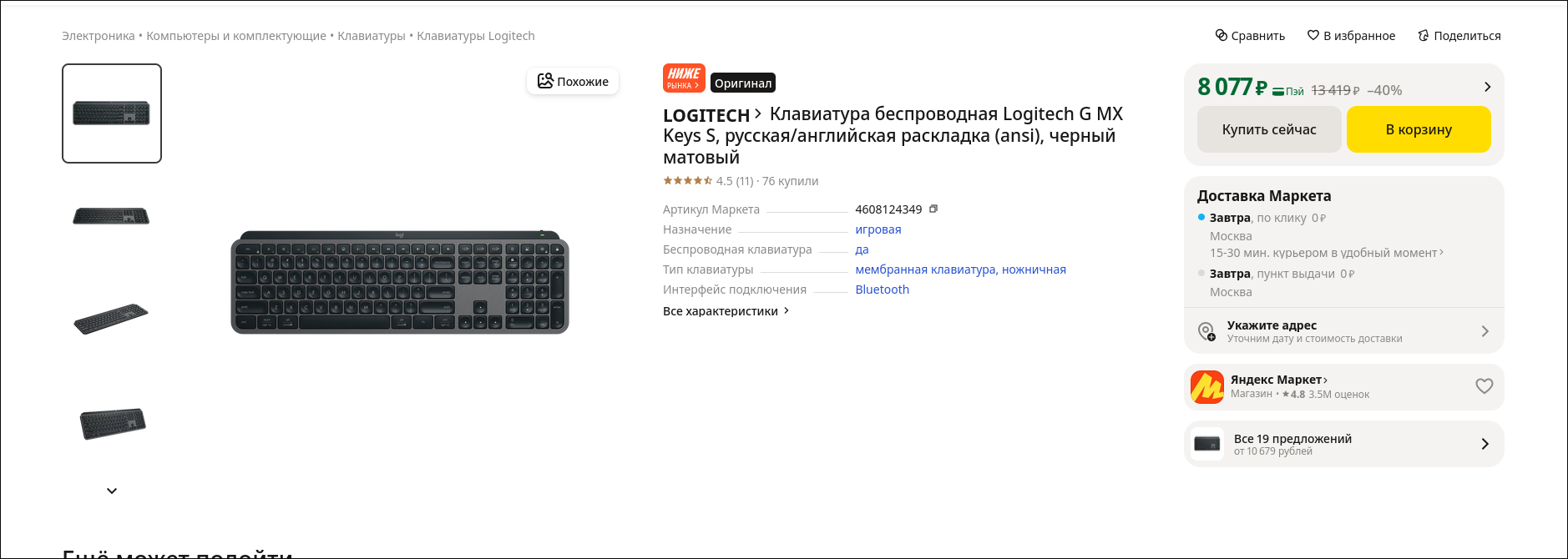Click the 'Ниже рынка' price badge
This screenshot has height=559, width=1568.
684,78
